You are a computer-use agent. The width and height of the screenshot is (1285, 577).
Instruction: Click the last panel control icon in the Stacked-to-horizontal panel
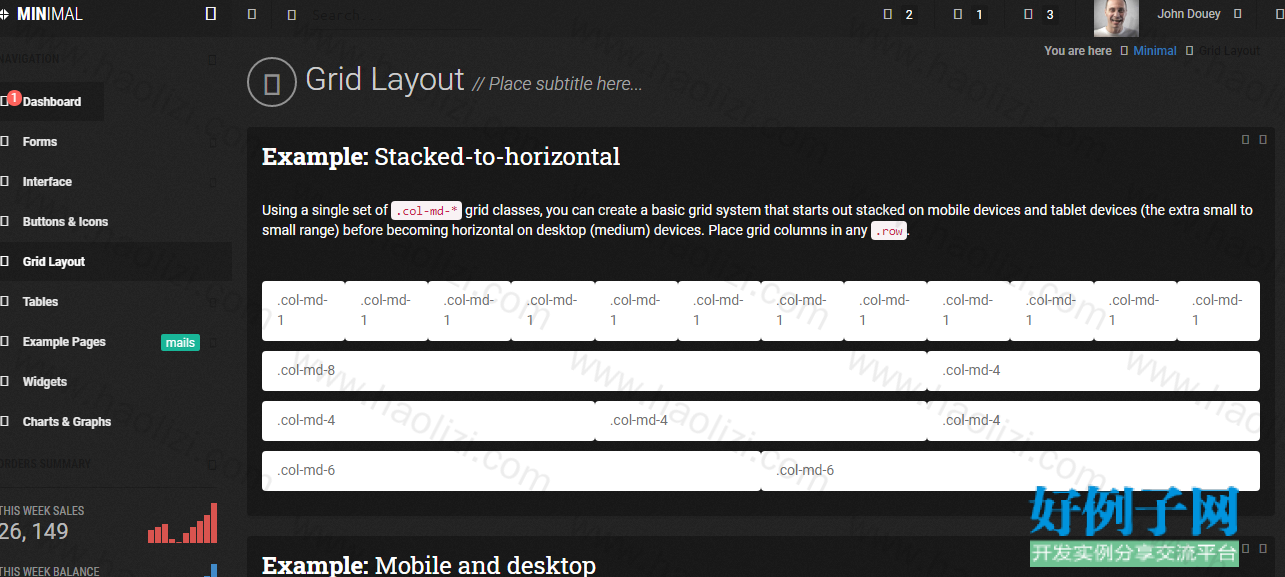[x=1263, y=140]
